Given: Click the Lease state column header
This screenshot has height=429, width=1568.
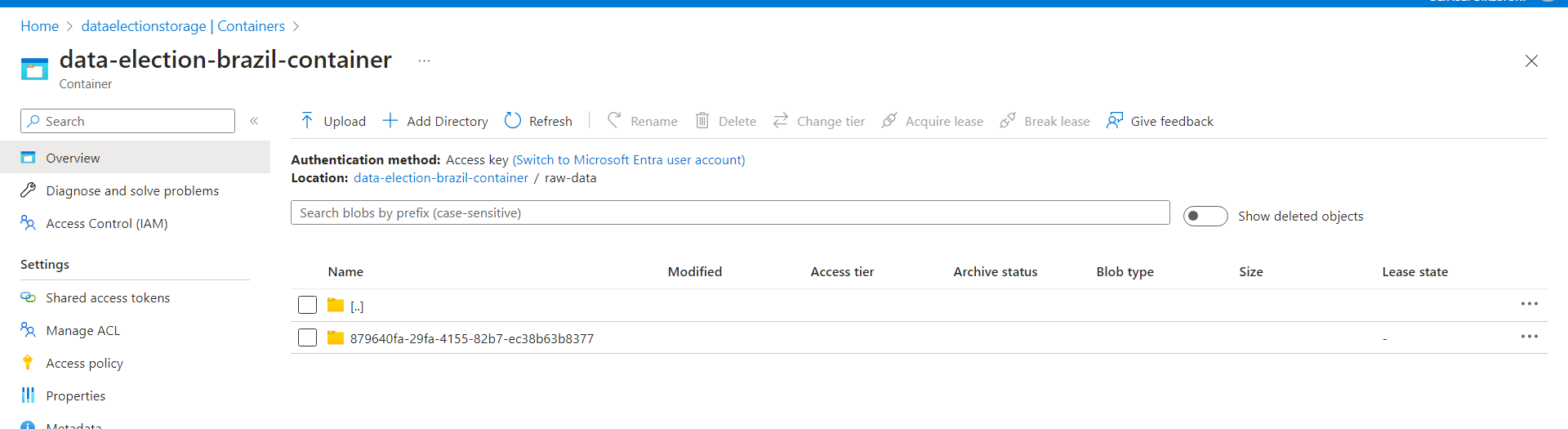Looking at the screenshot, I should tap(1415, 272).
